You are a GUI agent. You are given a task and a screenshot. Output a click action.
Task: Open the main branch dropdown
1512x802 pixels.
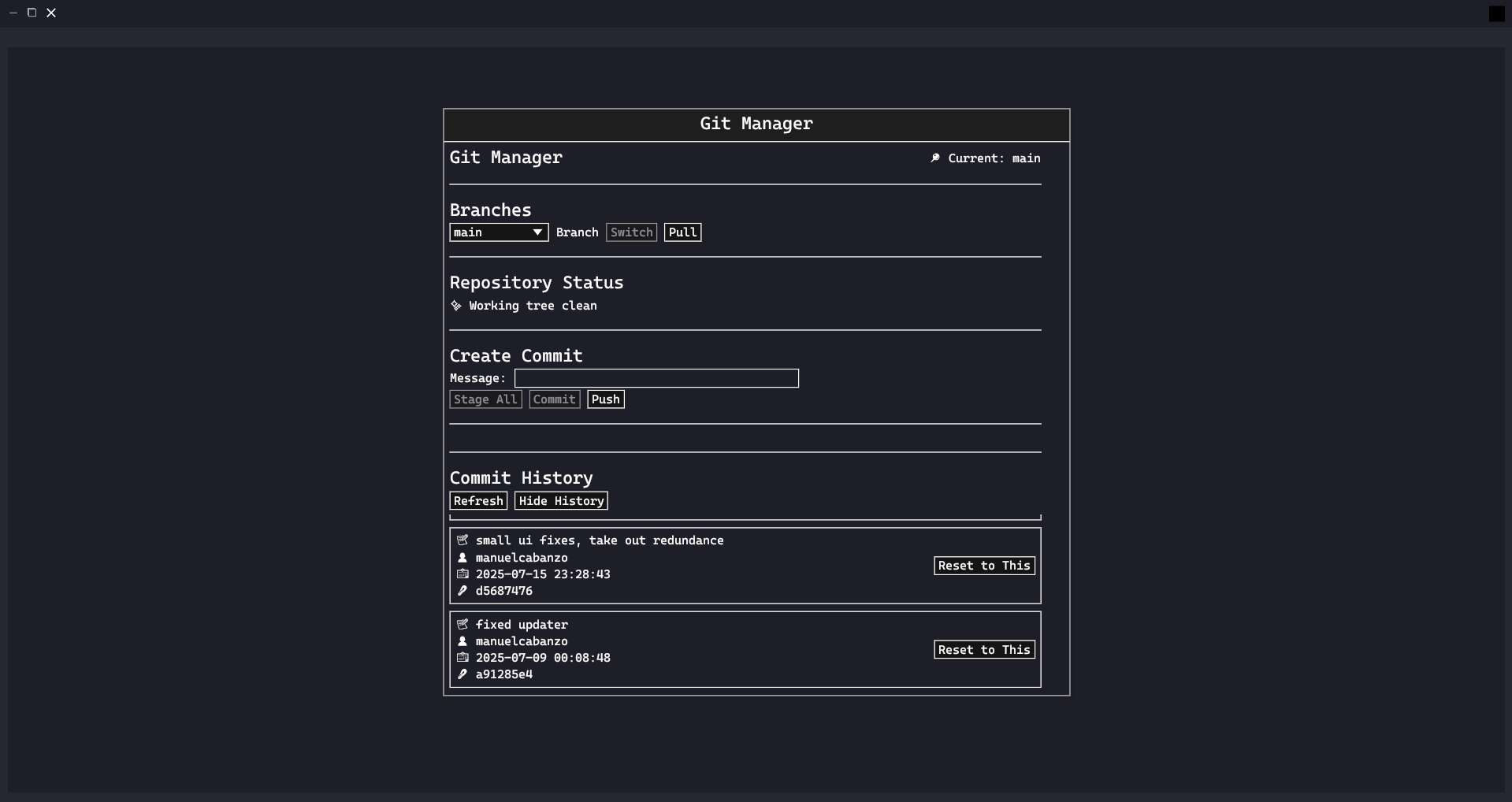pos(499,232)
